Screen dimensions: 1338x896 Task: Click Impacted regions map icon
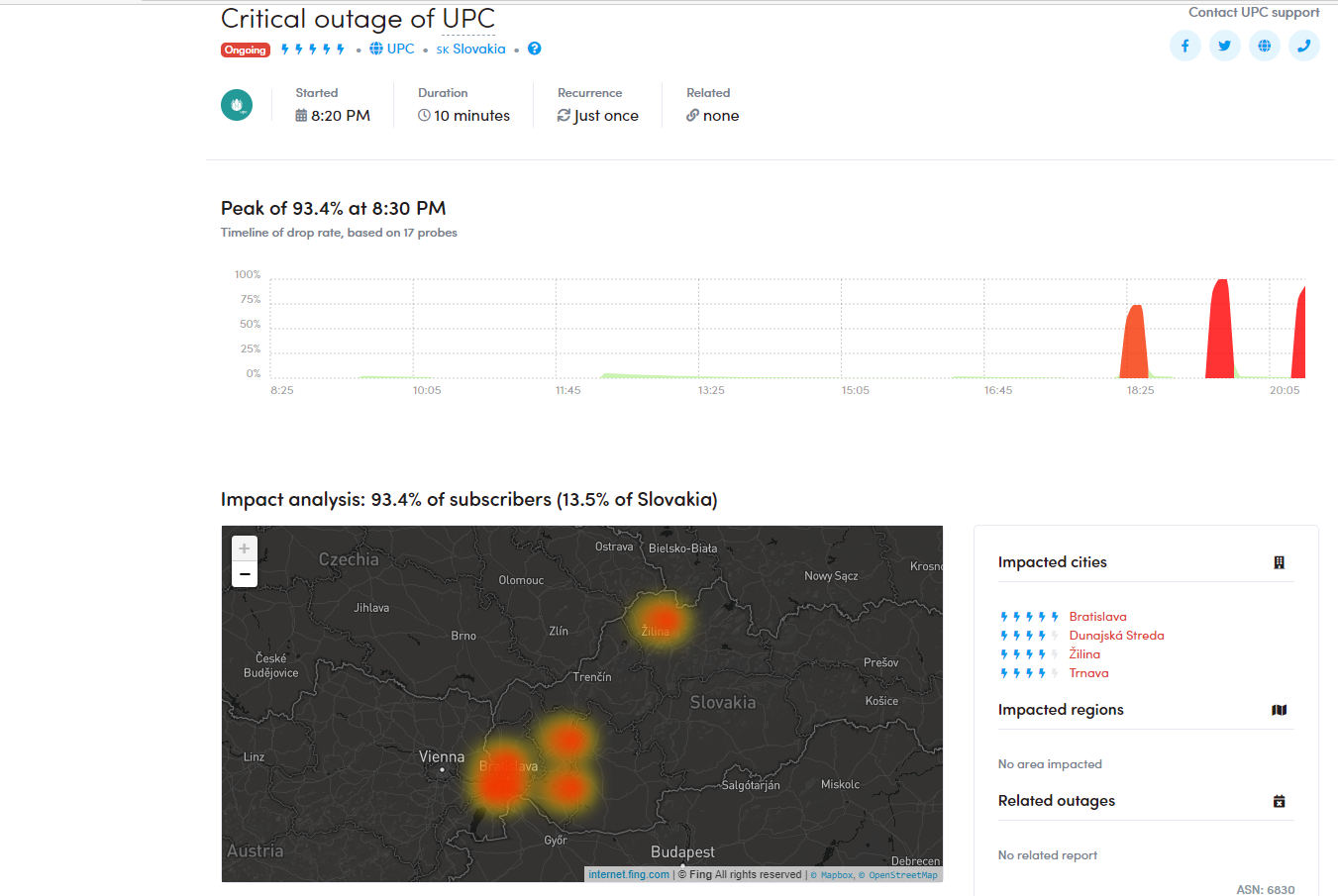[x=1279, y=710]
